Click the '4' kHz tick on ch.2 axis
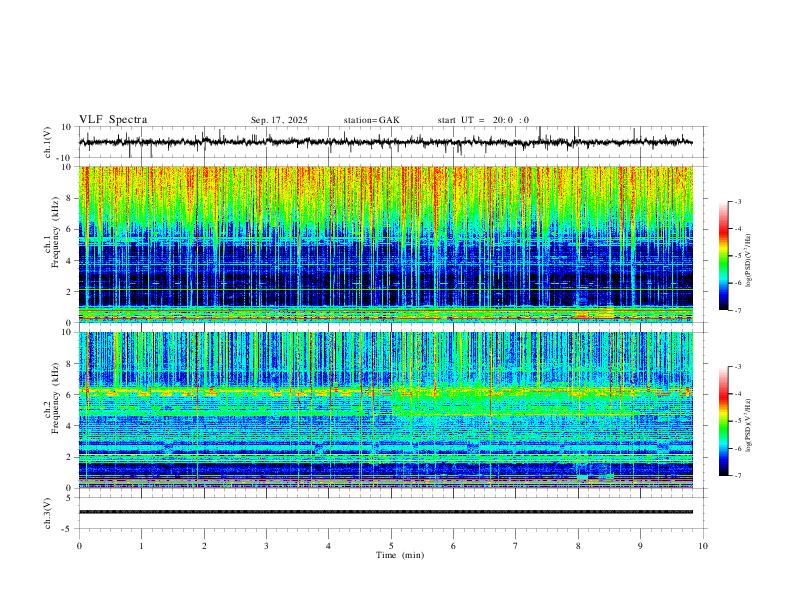Viewport: 792px width, 612px height. coord(69,426)
